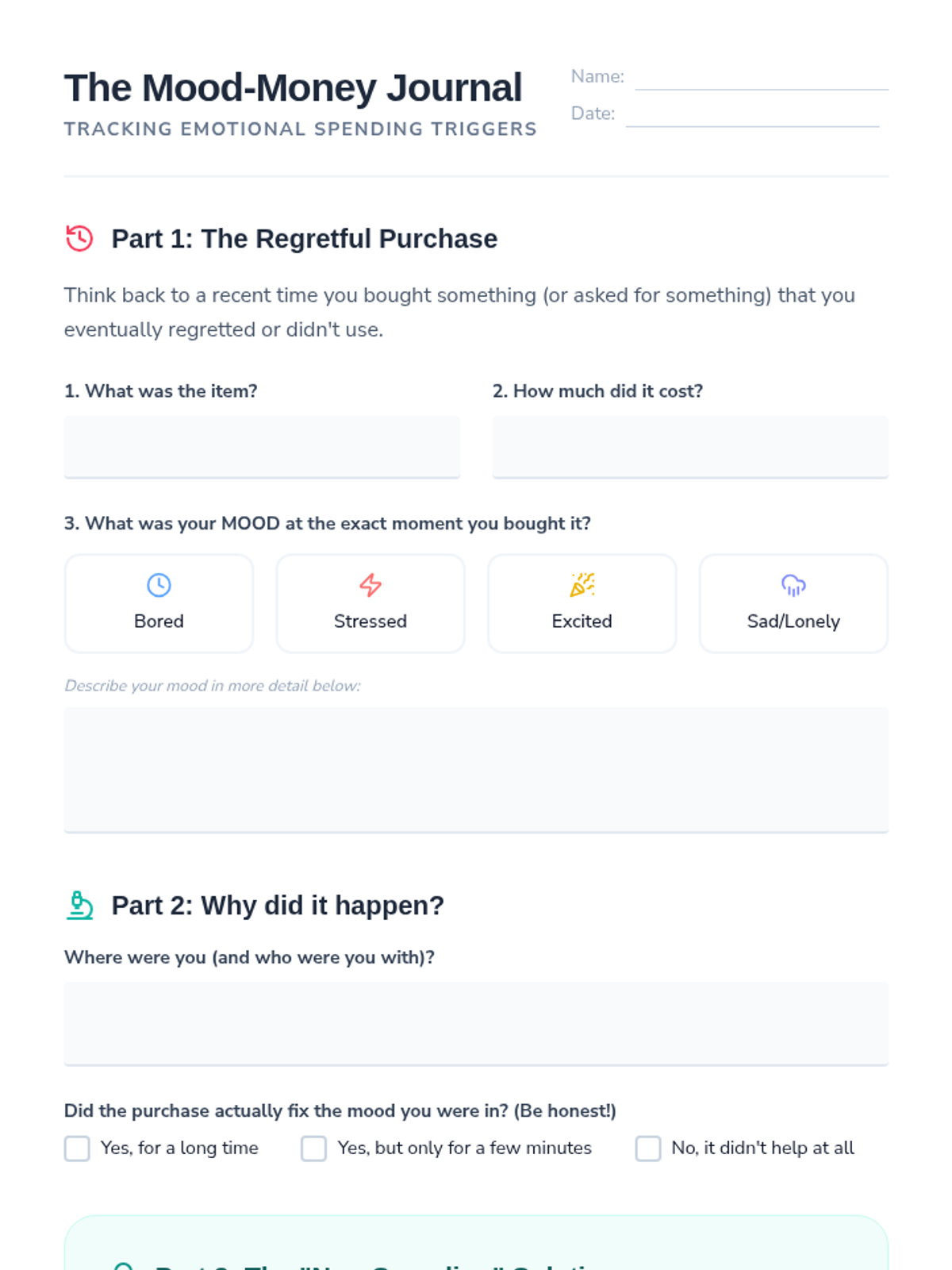The width and height of the screenshot is (952, 1270).
Task: Select the Sad/Lonely mood label
Action: coord(793,622)
